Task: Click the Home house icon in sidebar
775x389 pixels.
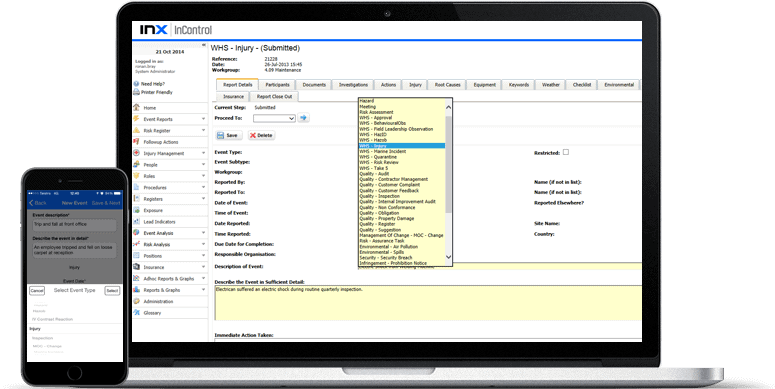Action: pos(137,107)
